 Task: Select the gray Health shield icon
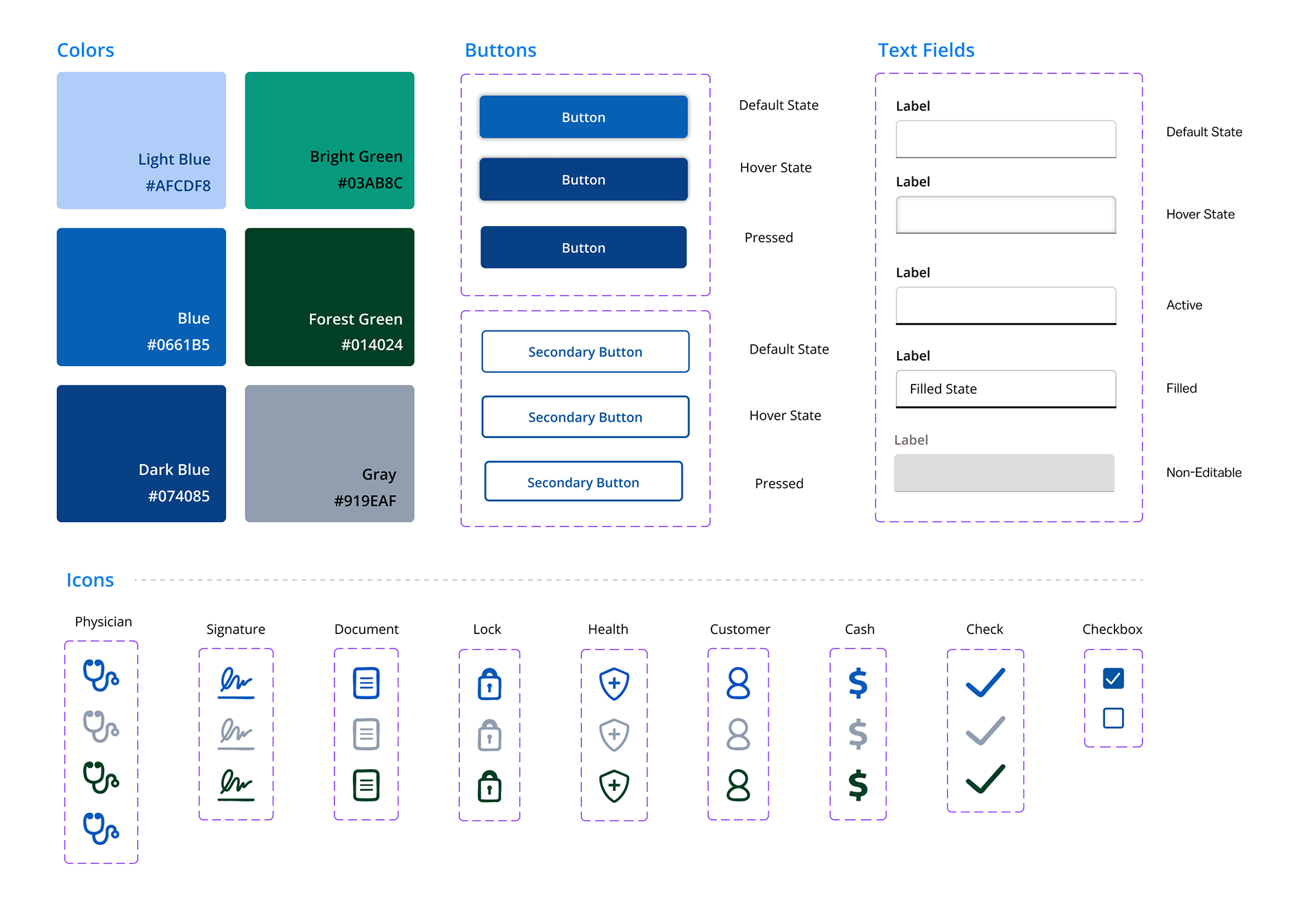614,735
